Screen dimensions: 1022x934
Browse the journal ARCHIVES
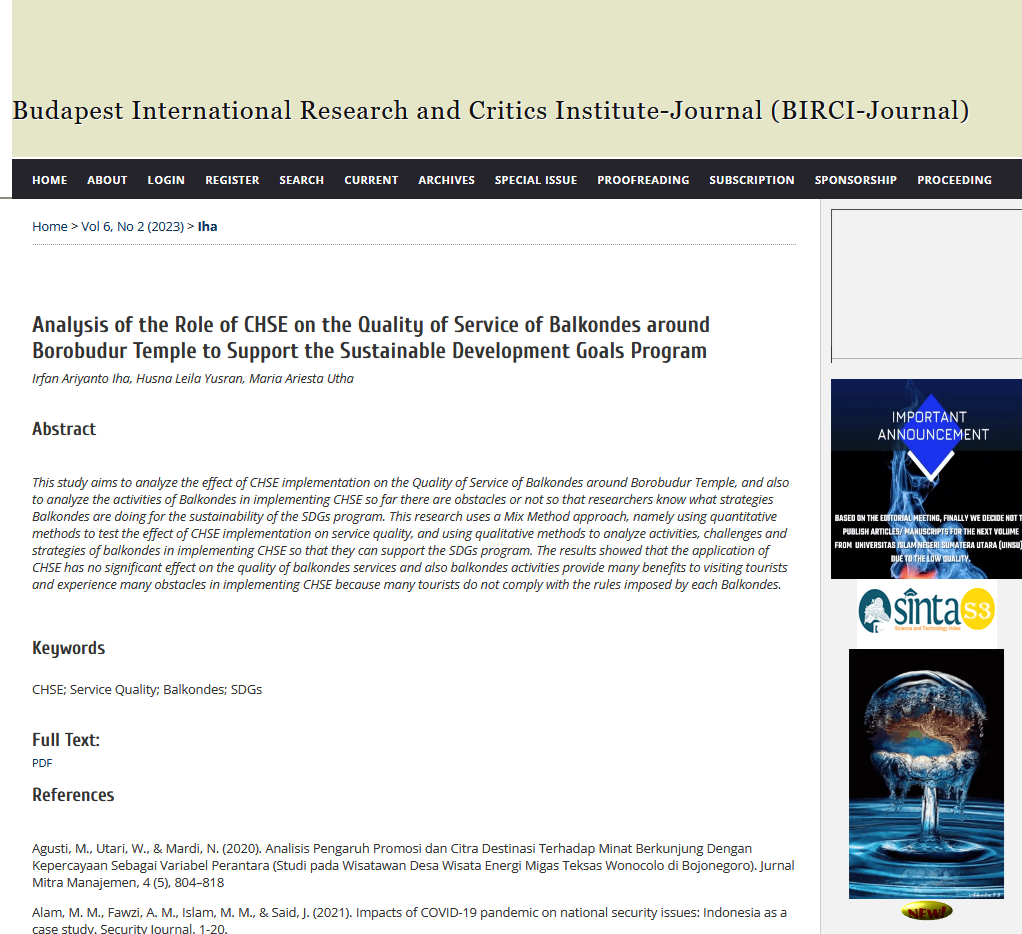coord(446,180)
